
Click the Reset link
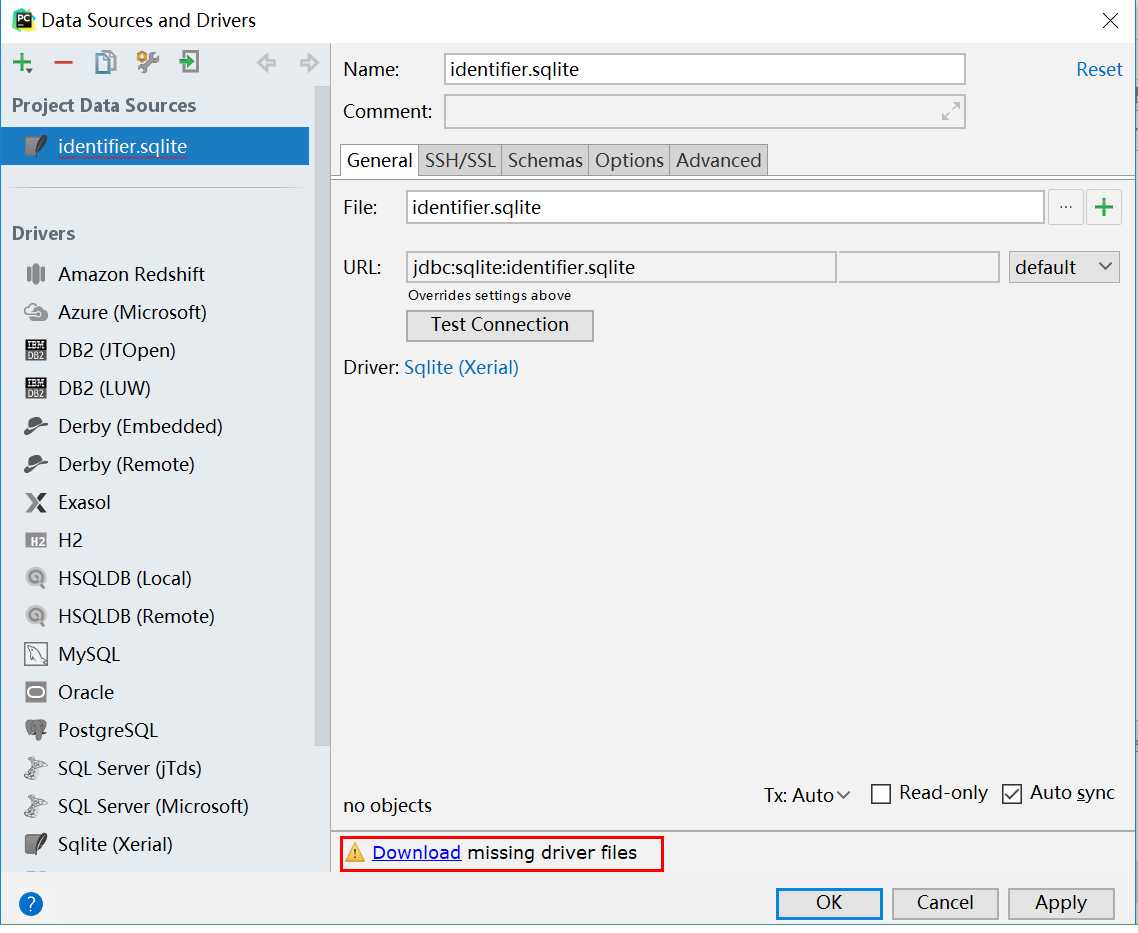coord(1099,70)
